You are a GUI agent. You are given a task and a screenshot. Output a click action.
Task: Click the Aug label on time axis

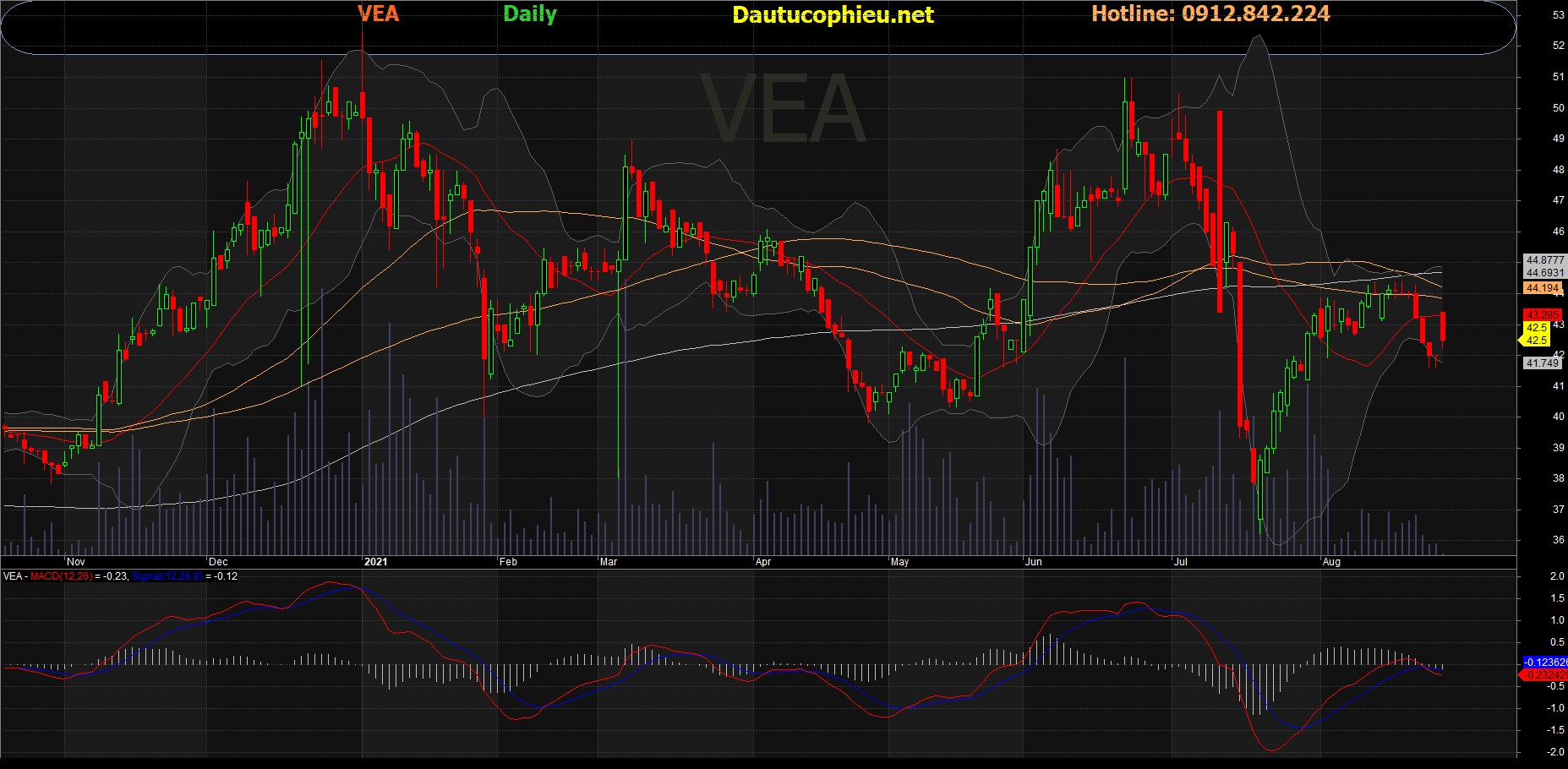tap(1331, 562)
